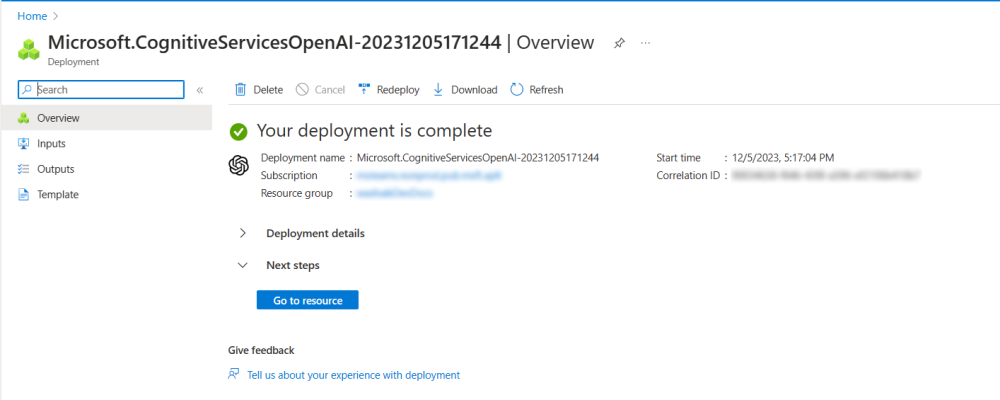The width and height of the screenshot is (1000, 400).
Task: Click the Overview cubes icon in the sidebar
Action: coord(24,118)
